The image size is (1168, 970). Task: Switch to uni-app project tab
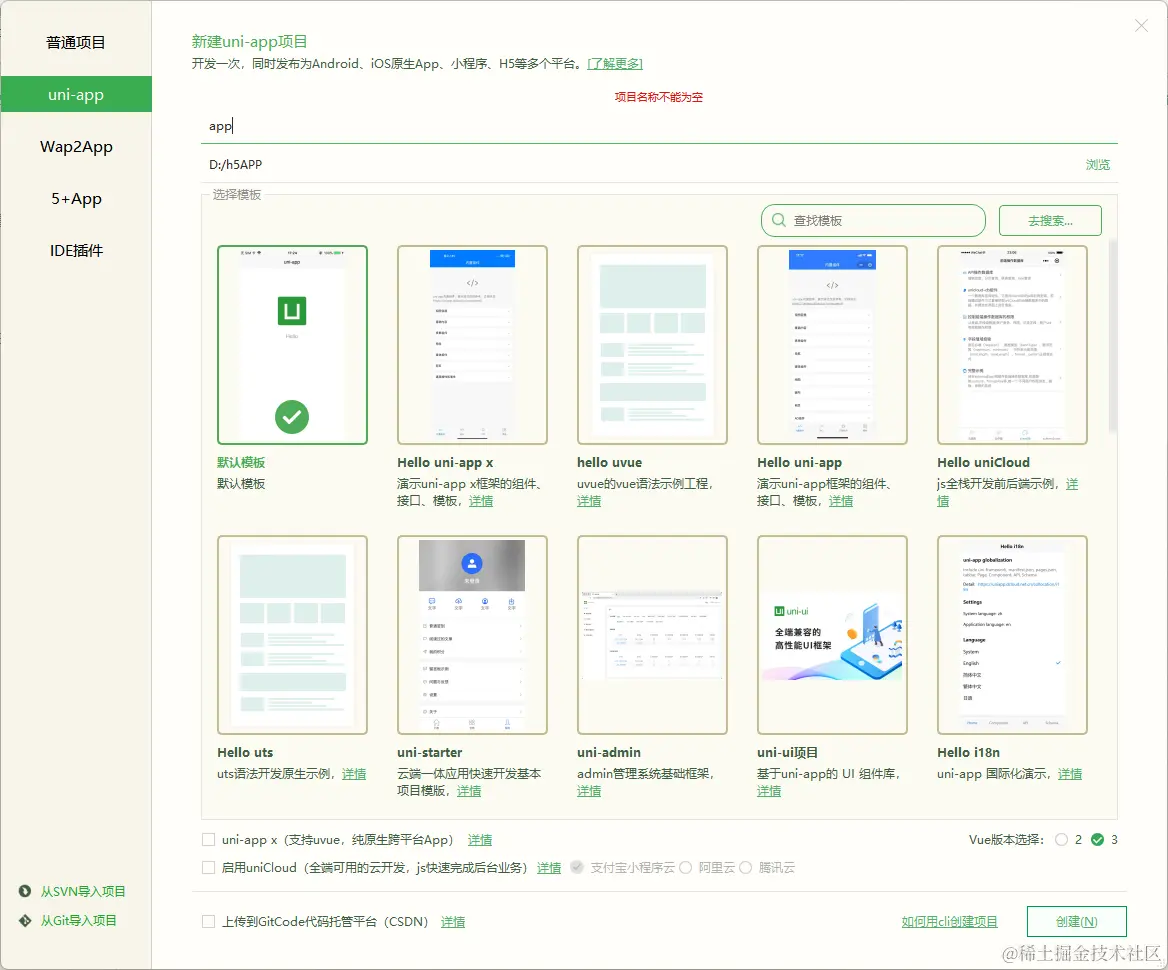76,95
